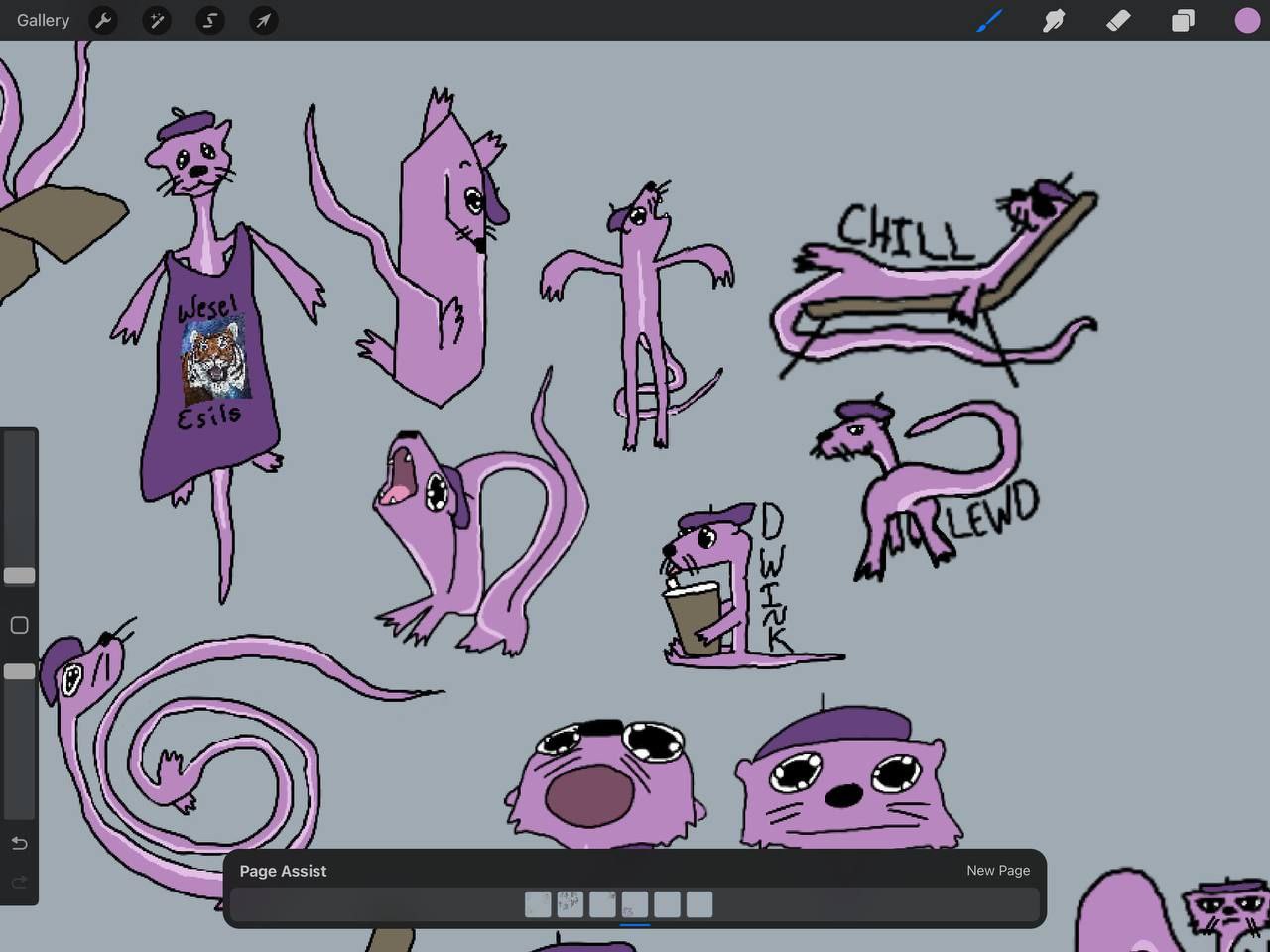Return to the Gallery

coord(43,20)
